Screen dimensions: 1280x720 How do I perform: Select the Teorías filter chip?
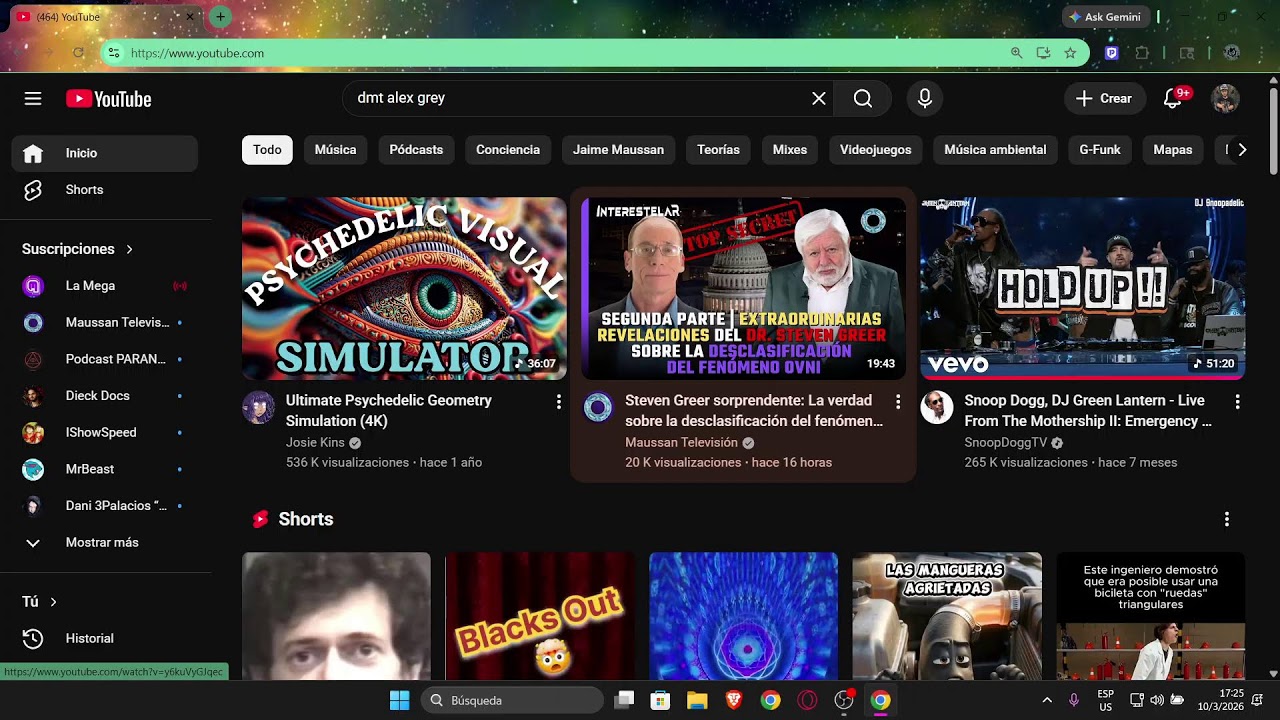click(x=718, y=150)
